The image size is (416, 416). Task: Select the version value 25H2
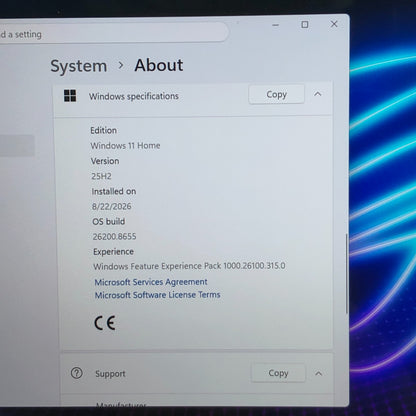pos(101,176)
